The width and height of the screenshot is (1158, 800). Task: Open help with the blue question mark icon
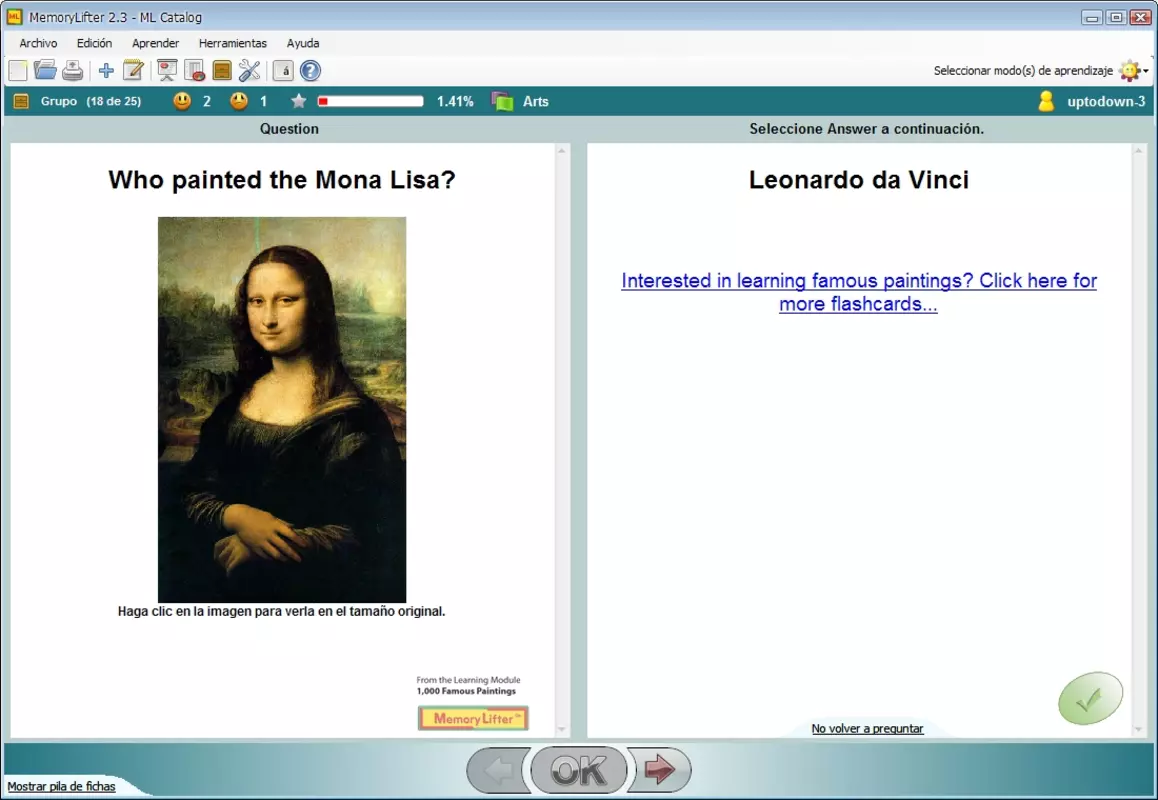pos(310,71)
